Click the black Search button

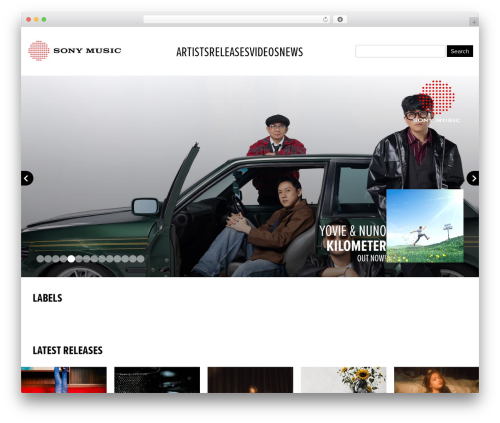point(460,51)
